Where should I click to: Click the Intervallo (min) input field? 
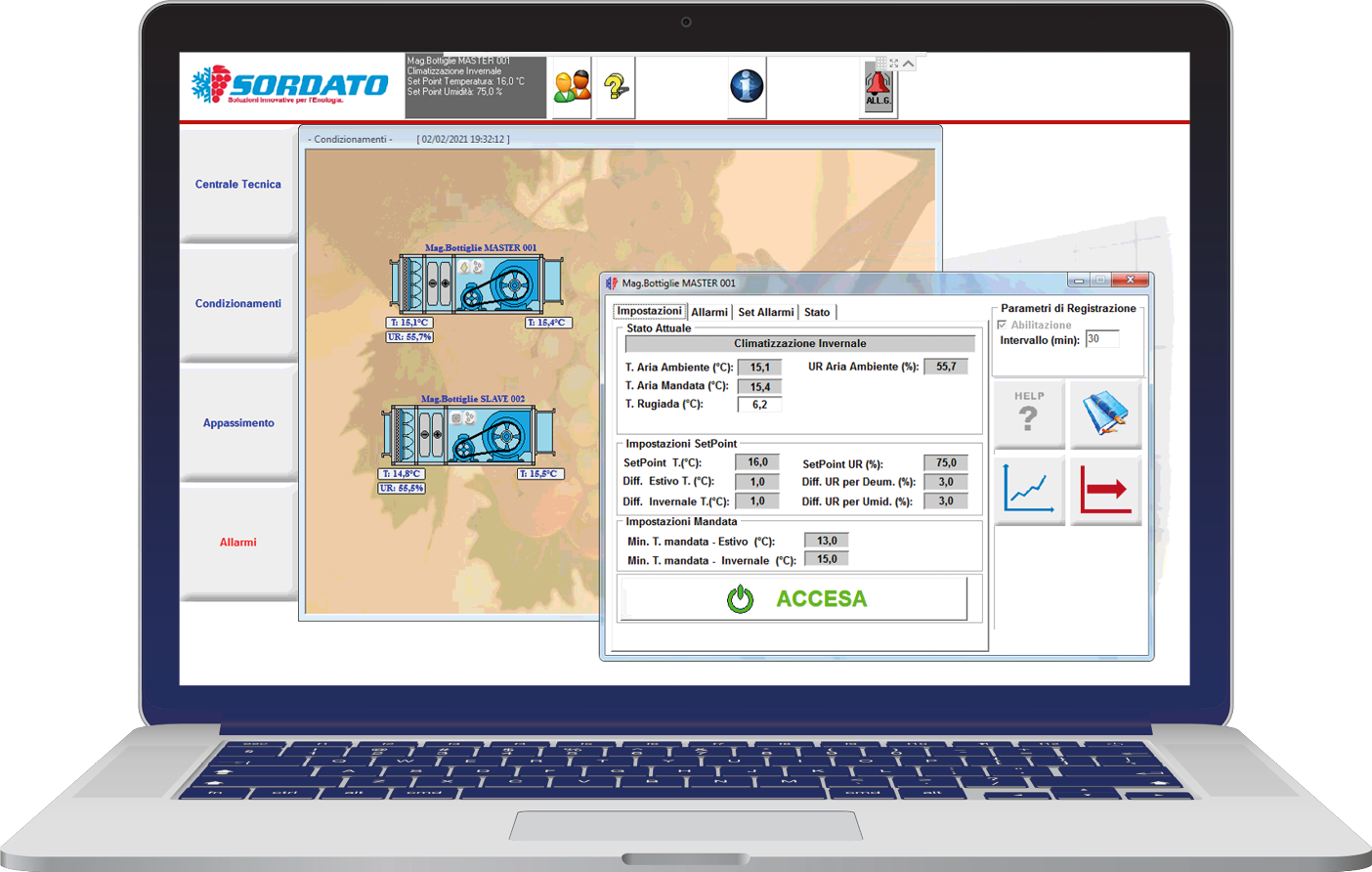click(1101, 339)
